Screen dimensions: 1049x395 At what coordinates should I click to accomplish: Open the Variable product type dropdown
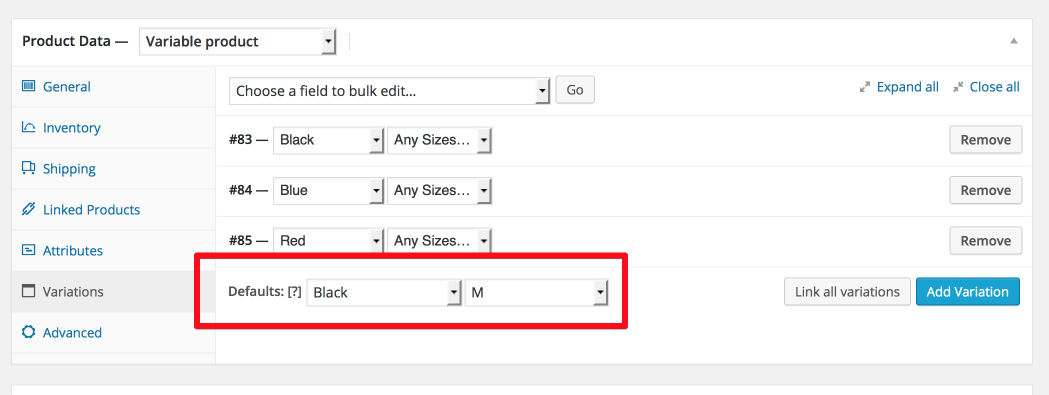point(237,42)
